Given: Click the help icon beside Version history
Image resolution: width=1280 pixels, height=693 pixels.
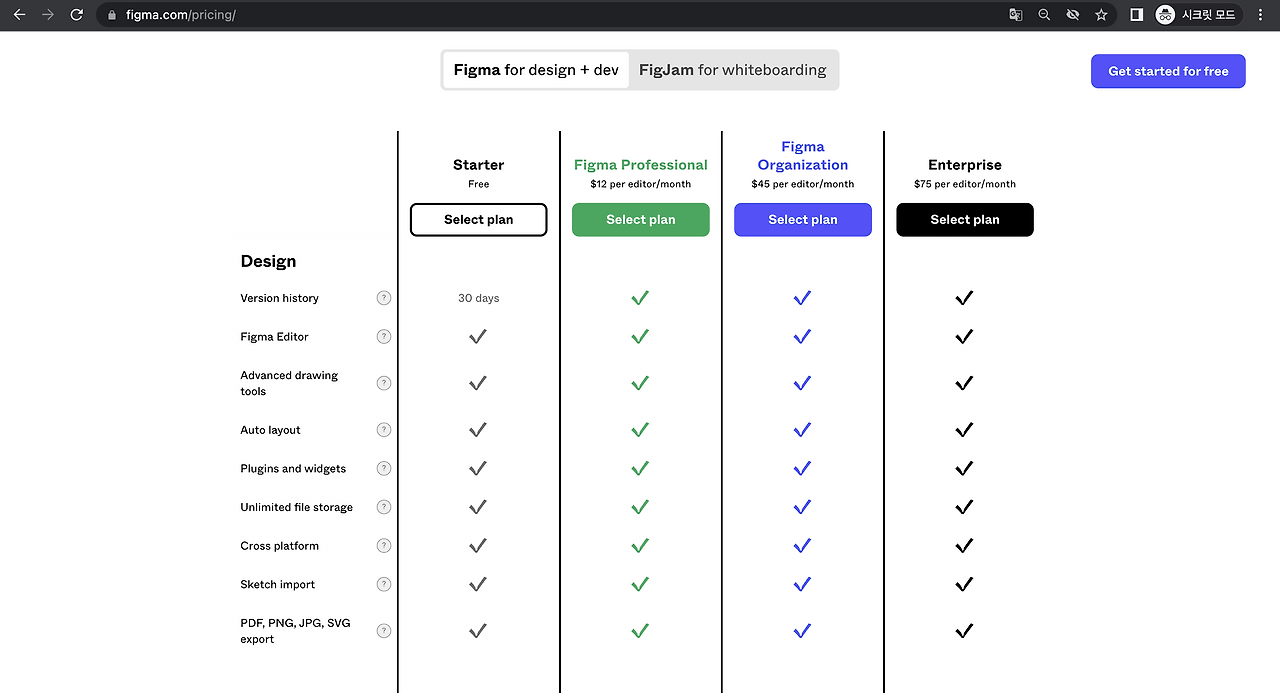Looking at the screenshot, I should 384,298.
